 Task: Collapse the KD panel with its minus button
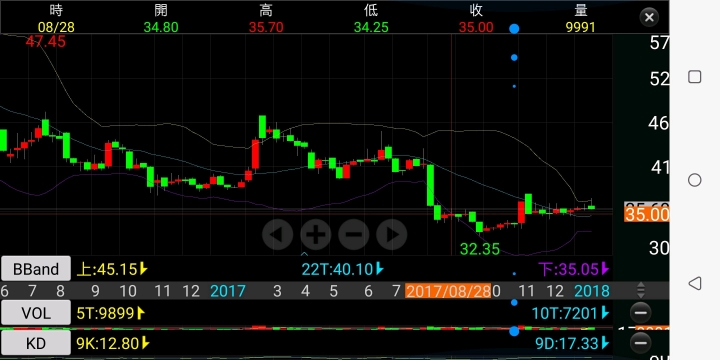pos(640,343)
